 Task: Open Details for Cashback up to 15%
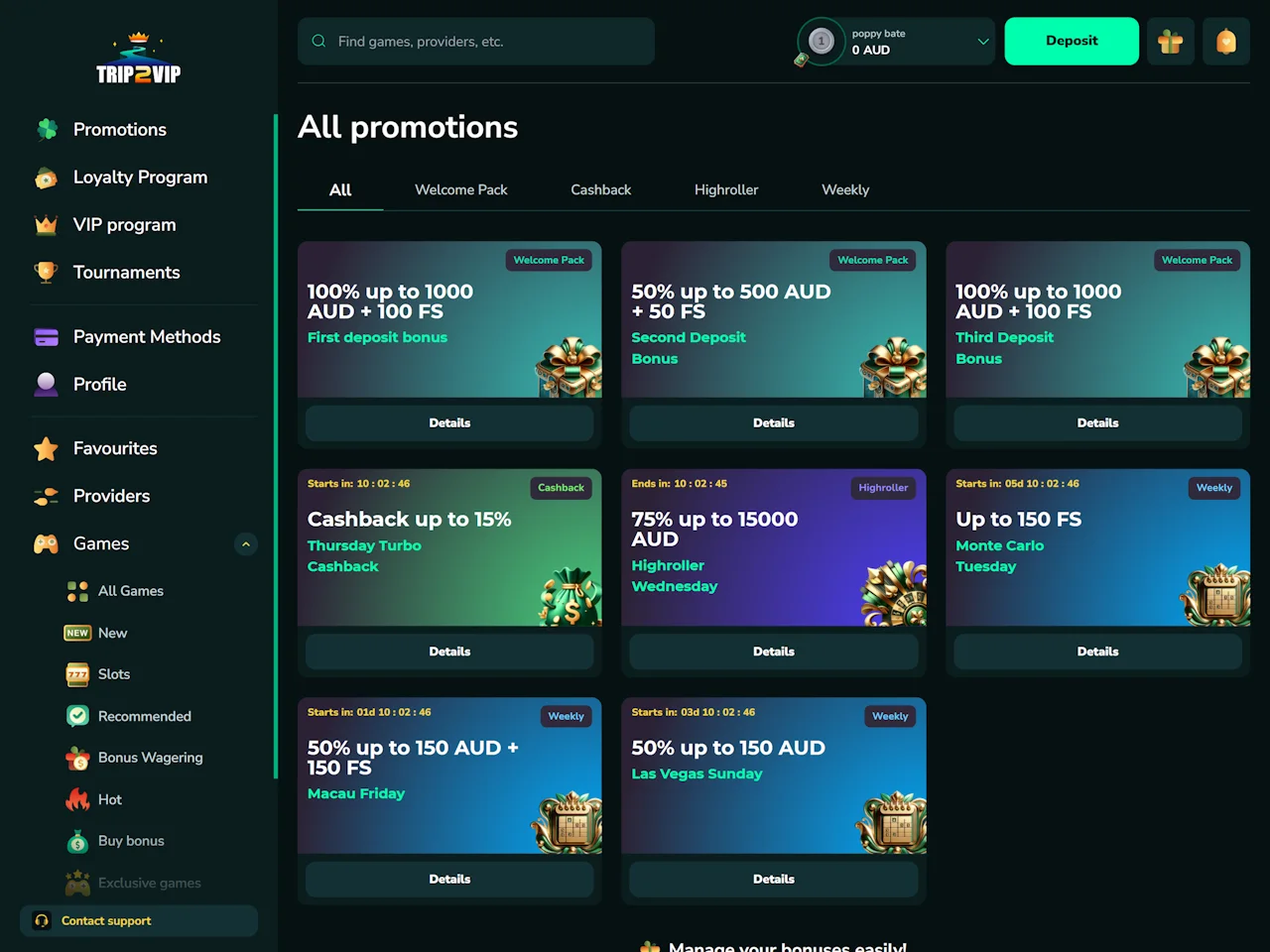(x=449, y=652)
